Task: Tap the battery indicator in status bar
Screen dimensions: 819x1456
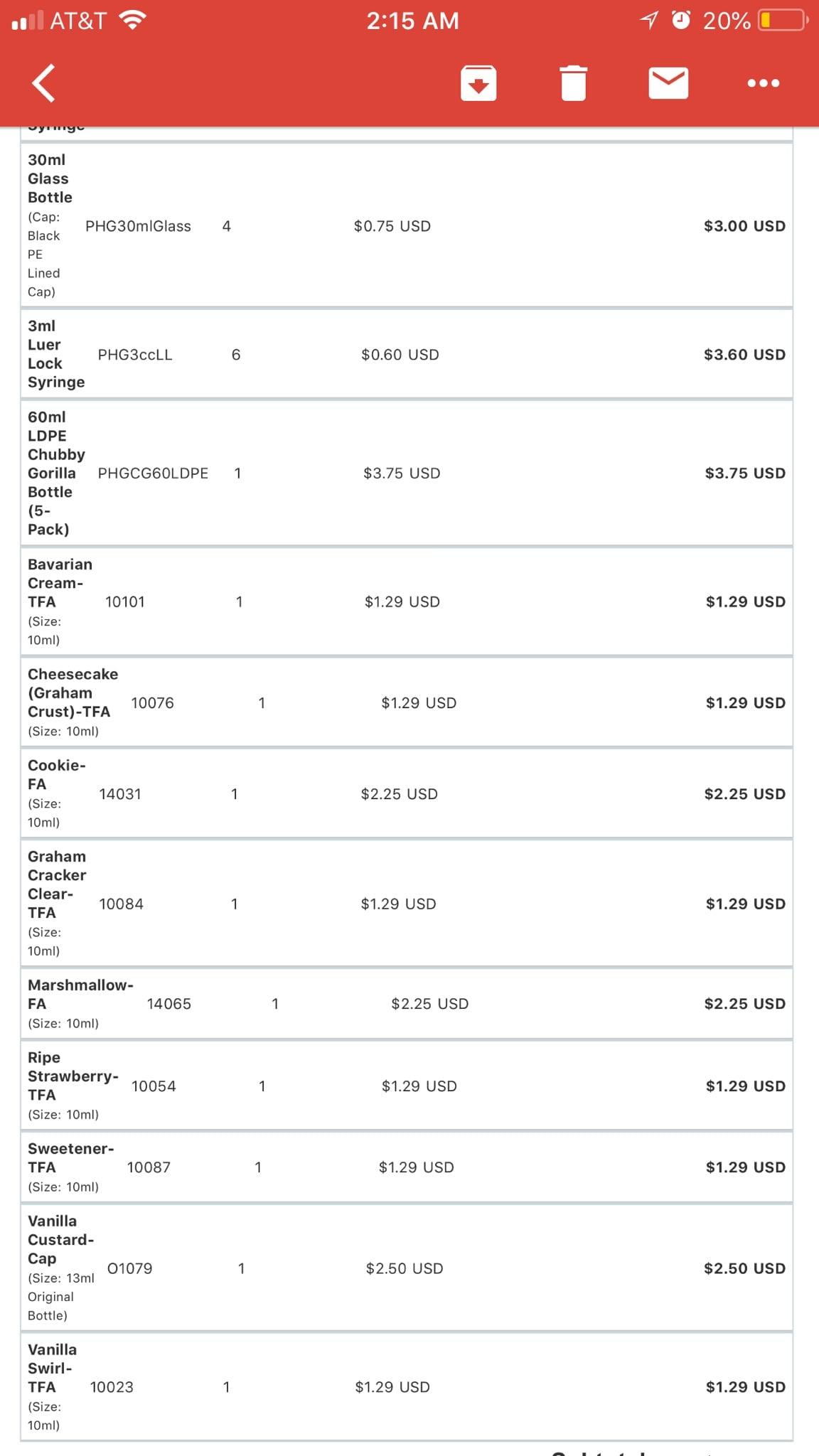Action: 783,21
